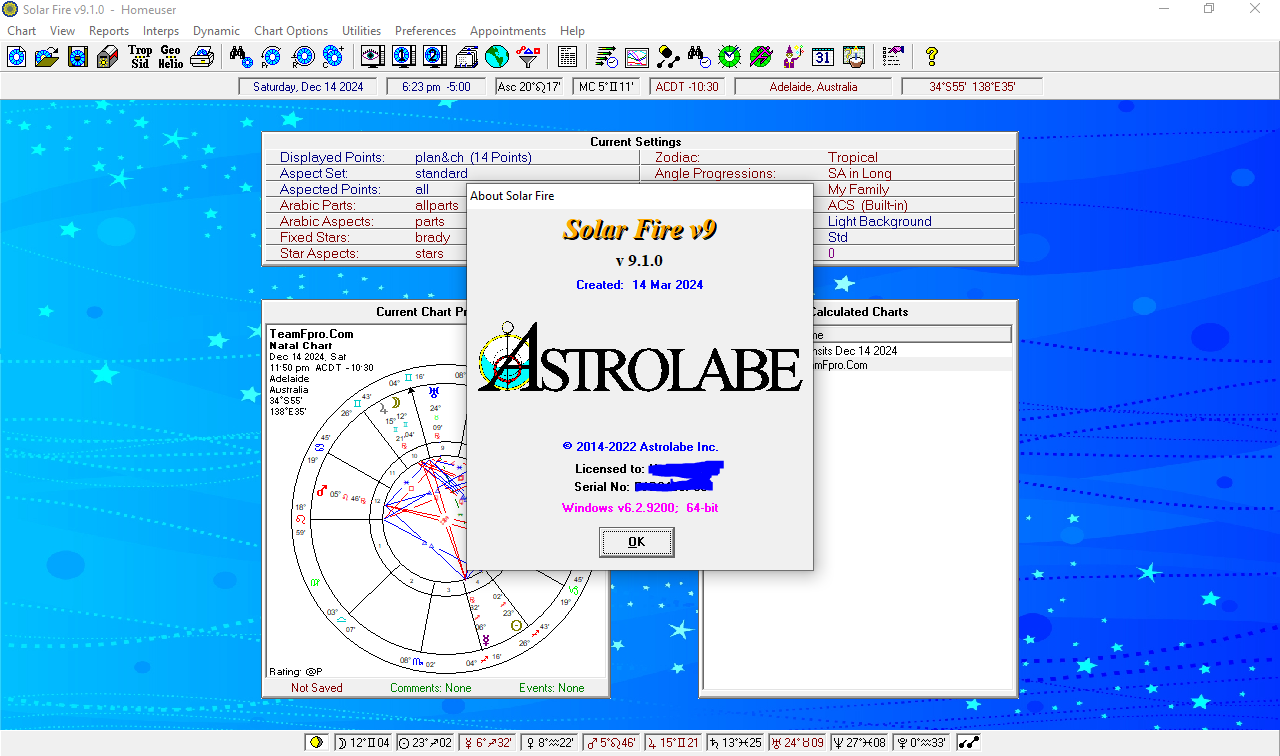Click OK in About Solar Fire dialog
The width and height of the screenshot is (1280, 756).
637,542
